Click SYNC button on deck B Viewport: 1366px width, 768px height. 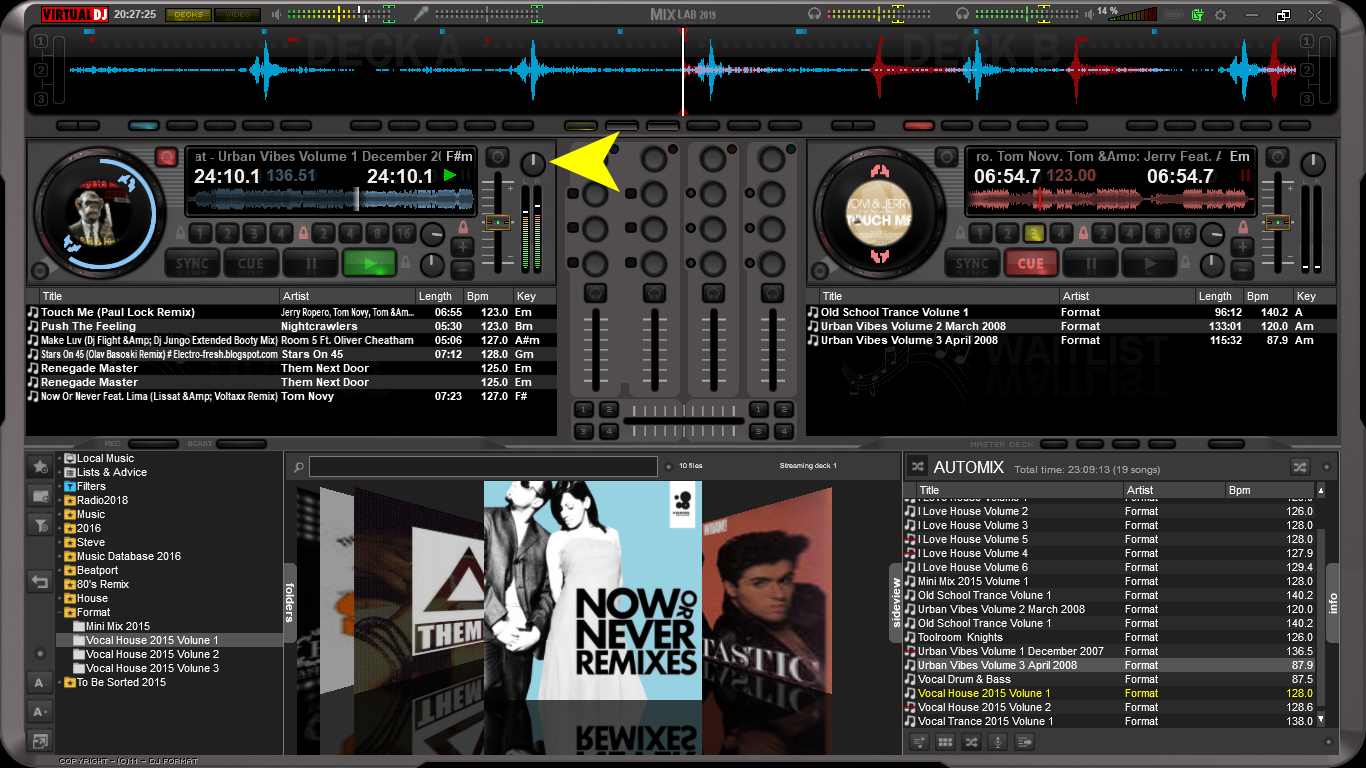point(972,264)
